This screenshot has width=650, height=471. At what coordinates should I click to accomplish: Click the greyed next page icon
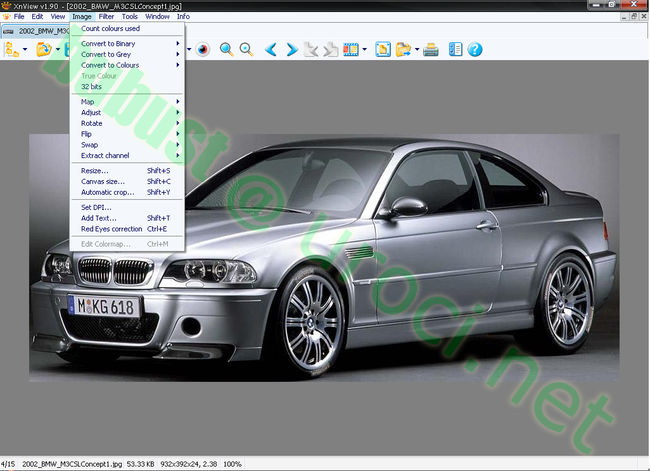(x=330, y=49)
